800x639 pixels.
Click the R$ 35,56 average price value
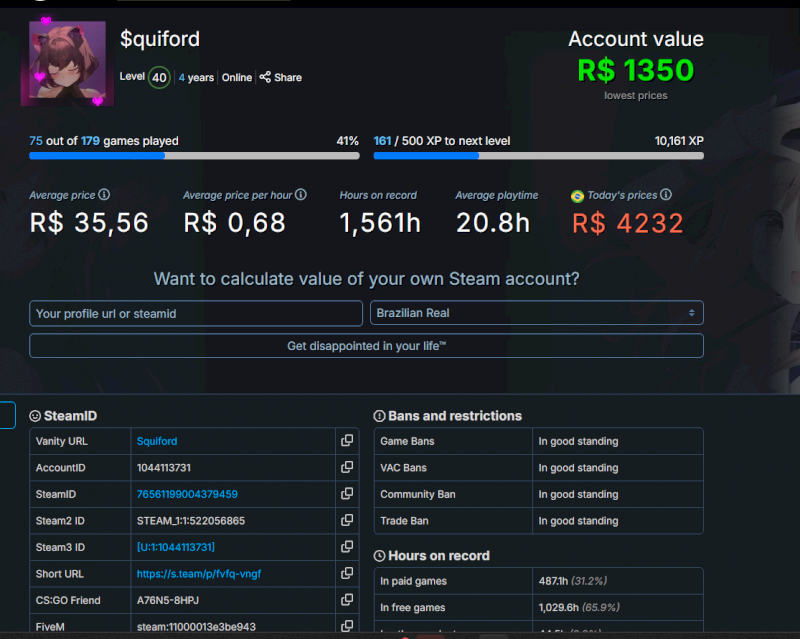coord(89,223)
